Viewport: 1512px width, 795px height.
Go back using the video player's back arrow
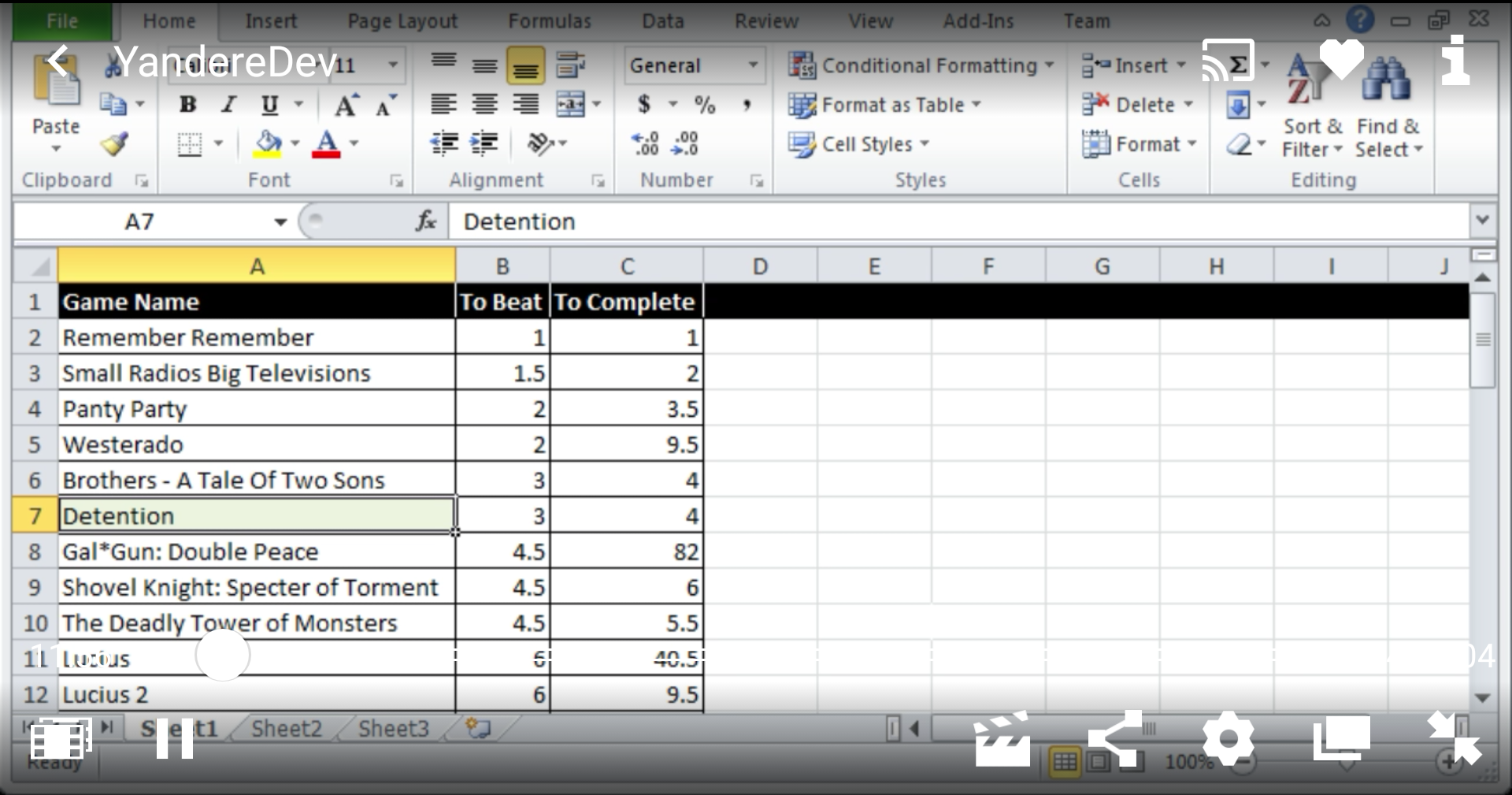(58, 61)
